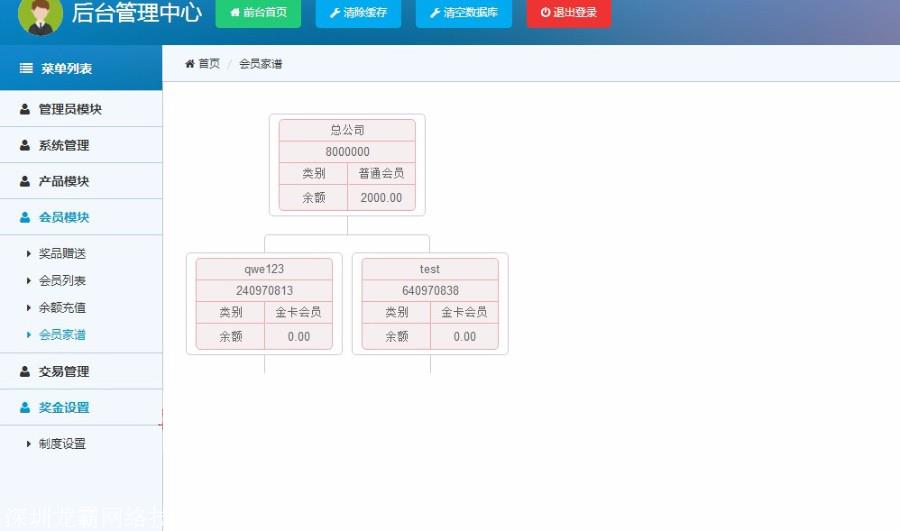Open 会员列表 submenu item
The image size is (900, 531).
62,281
